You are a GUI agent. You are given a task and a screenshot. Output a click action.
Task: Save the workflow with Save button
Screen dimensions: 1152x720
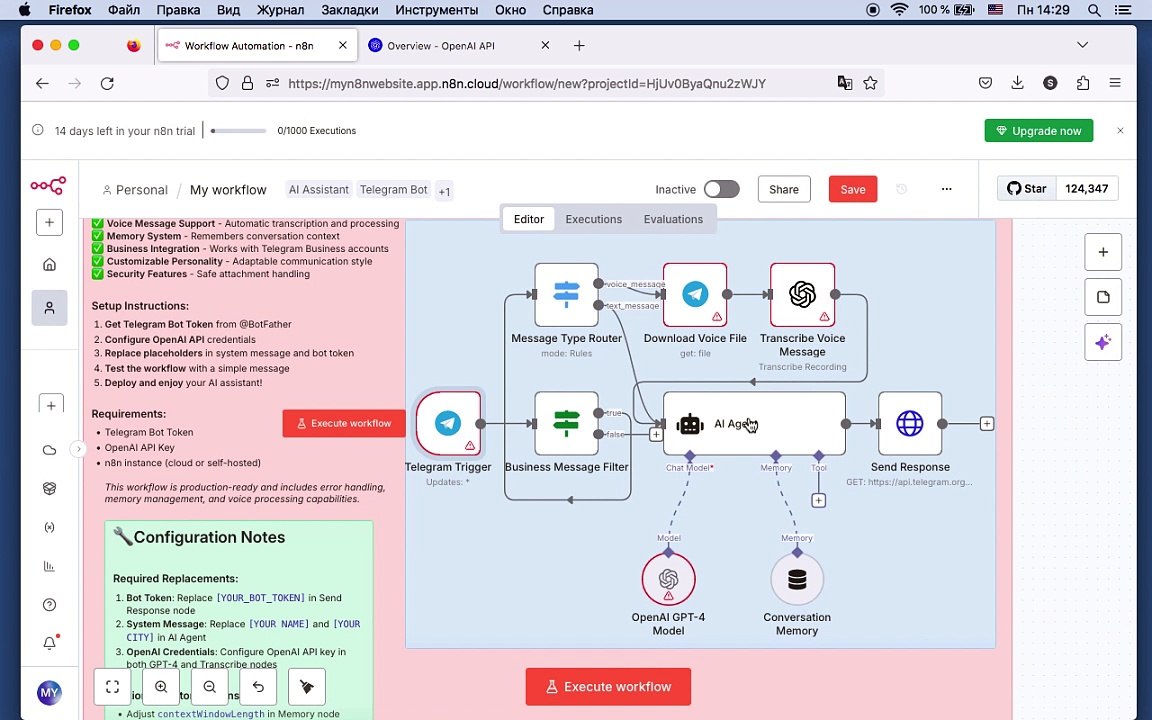pyautogui.click(x=853, y=189)
